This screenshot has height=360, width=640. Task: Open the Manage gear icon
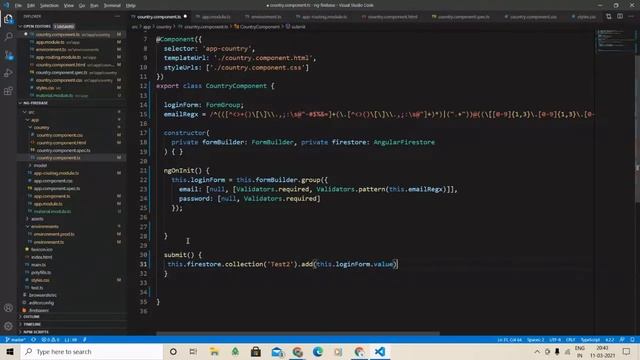[8, 326]
